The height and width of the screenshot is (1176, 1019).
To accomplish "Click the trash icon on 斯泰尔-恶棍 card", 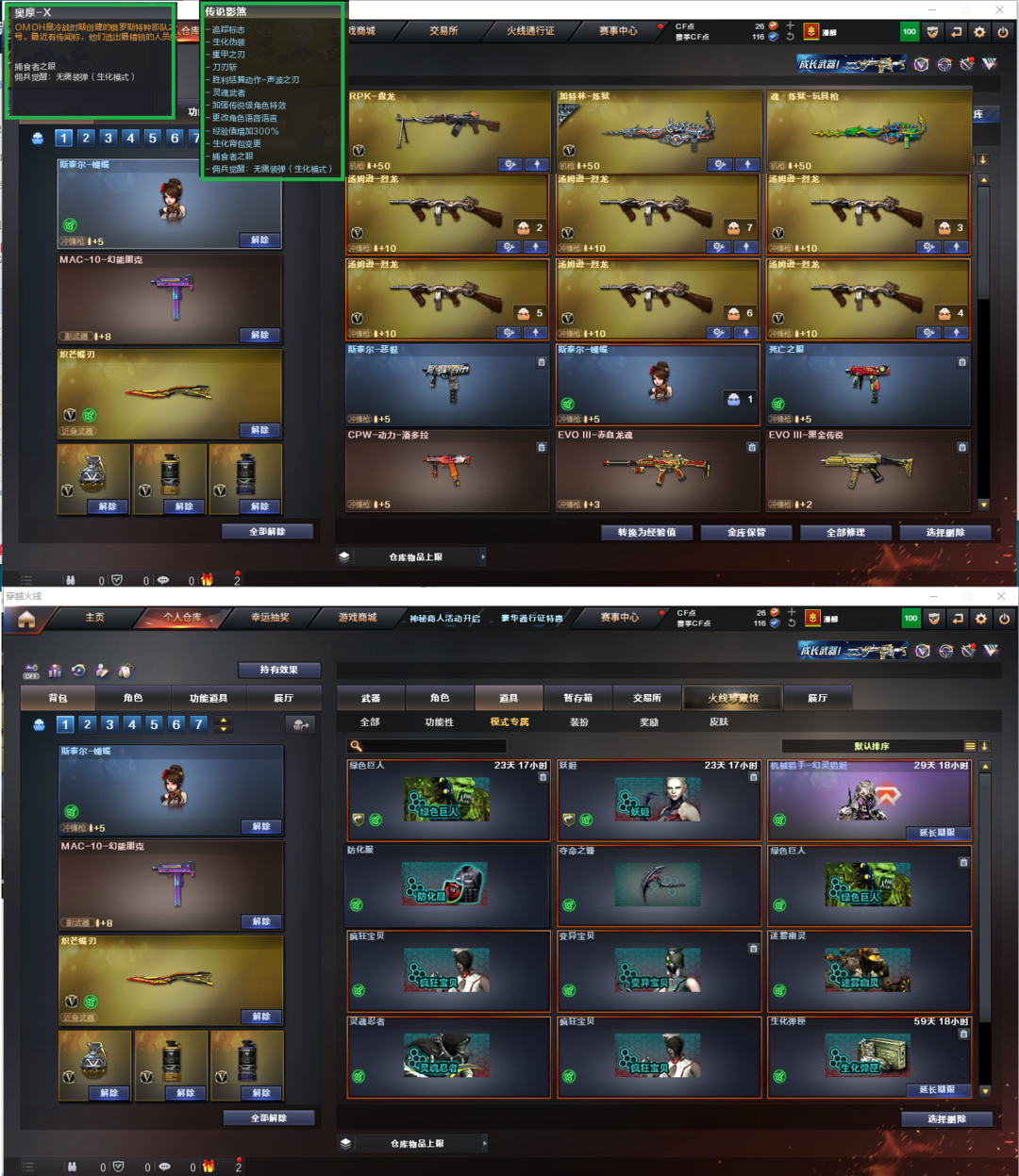I will (542, 362).
